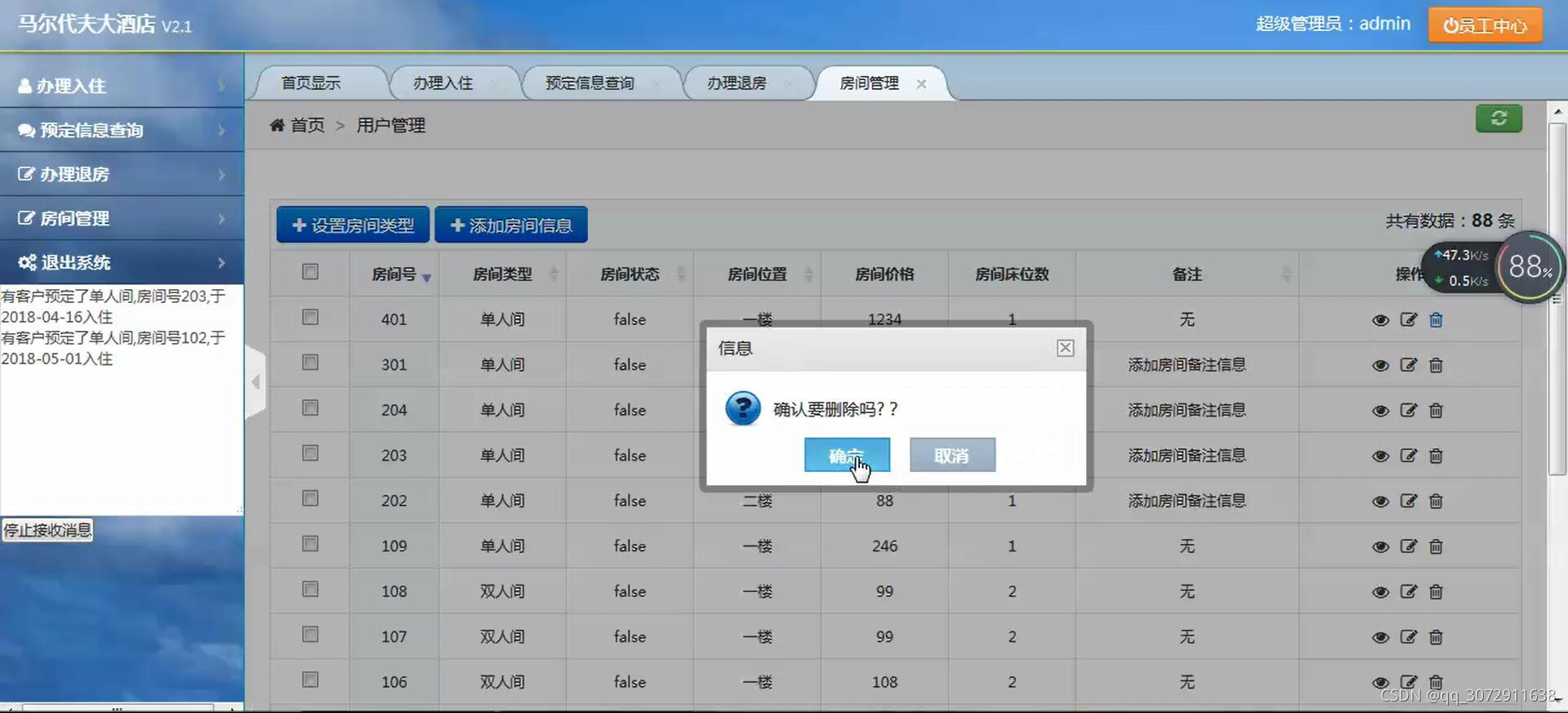Edit room 204 entry
The width and height of the screenshot is (1568, 713).
(1409, 410)
